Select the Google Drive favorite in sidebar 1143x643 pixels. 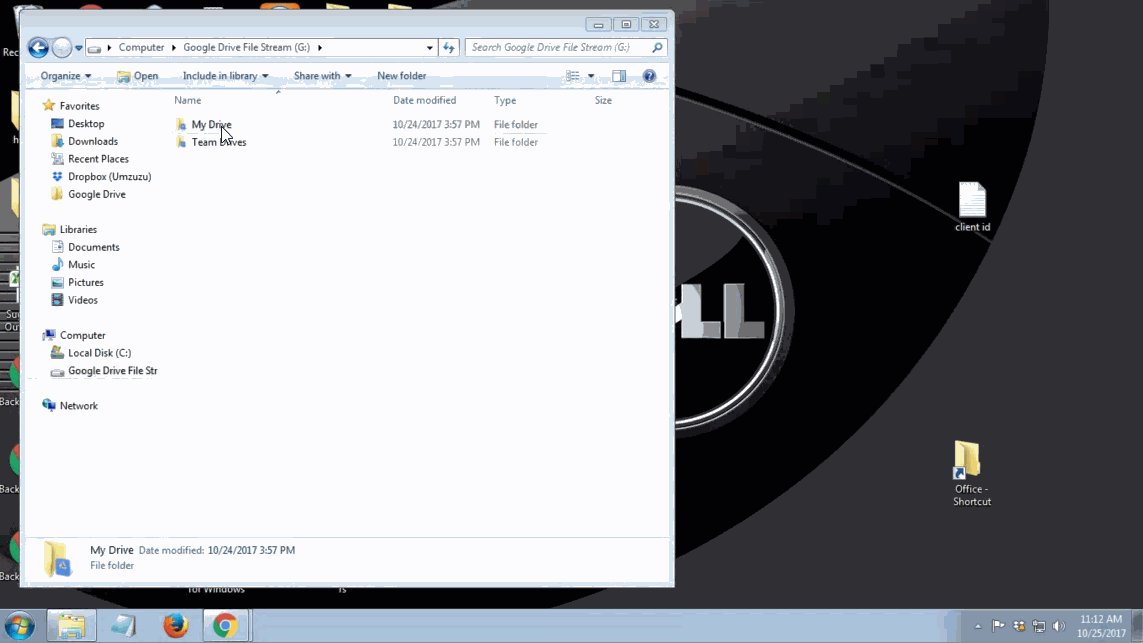click(x=97, y=194)
